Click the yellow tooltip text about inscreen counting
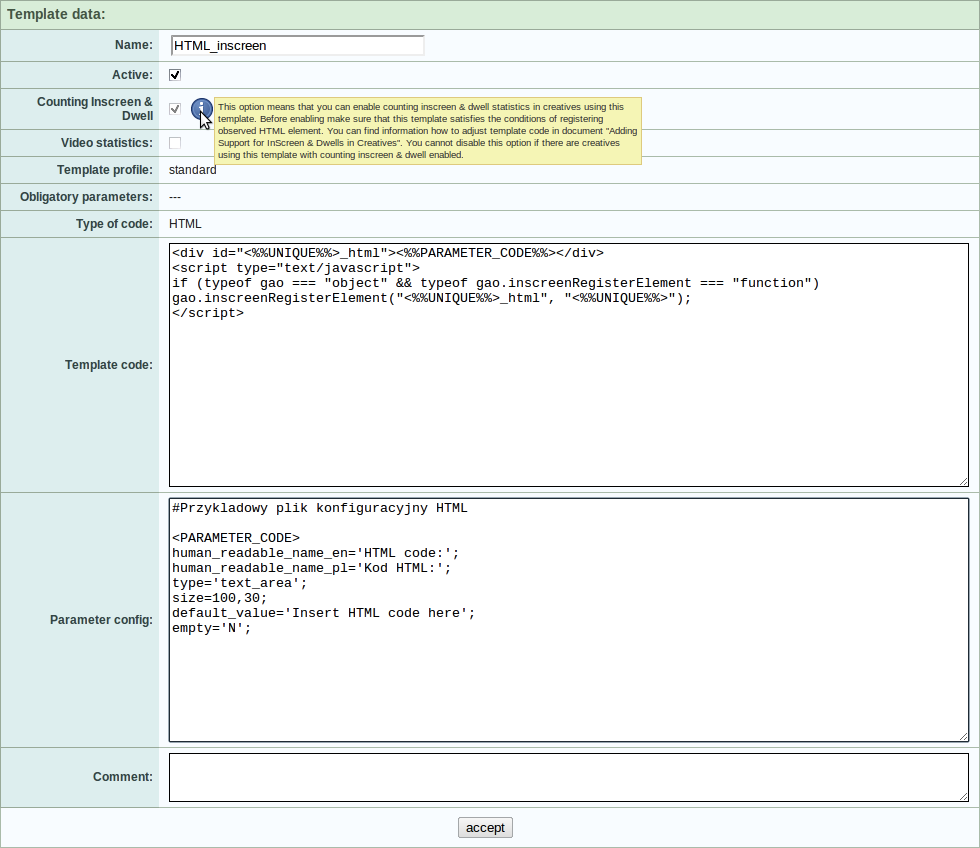The image size is (980, 848). pyautogui.click(x=428, y=131)
